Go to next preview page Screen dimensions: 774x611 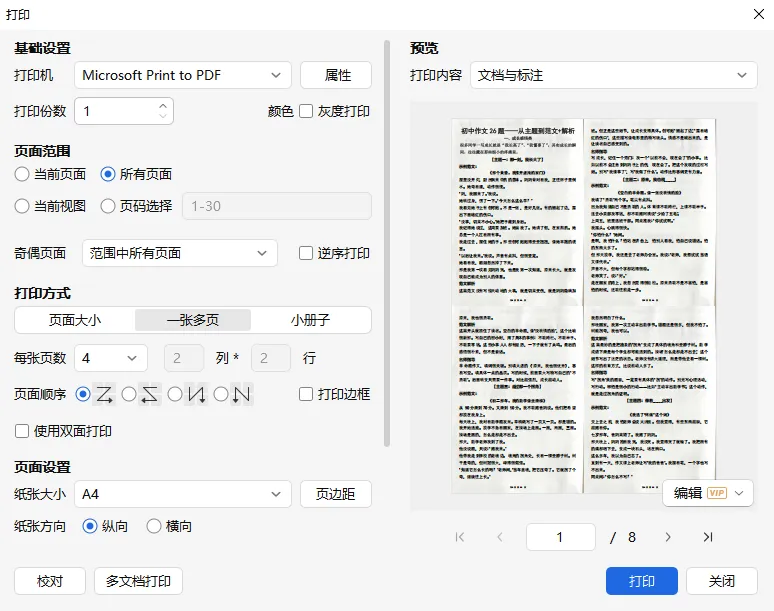[x=668, y=537]
